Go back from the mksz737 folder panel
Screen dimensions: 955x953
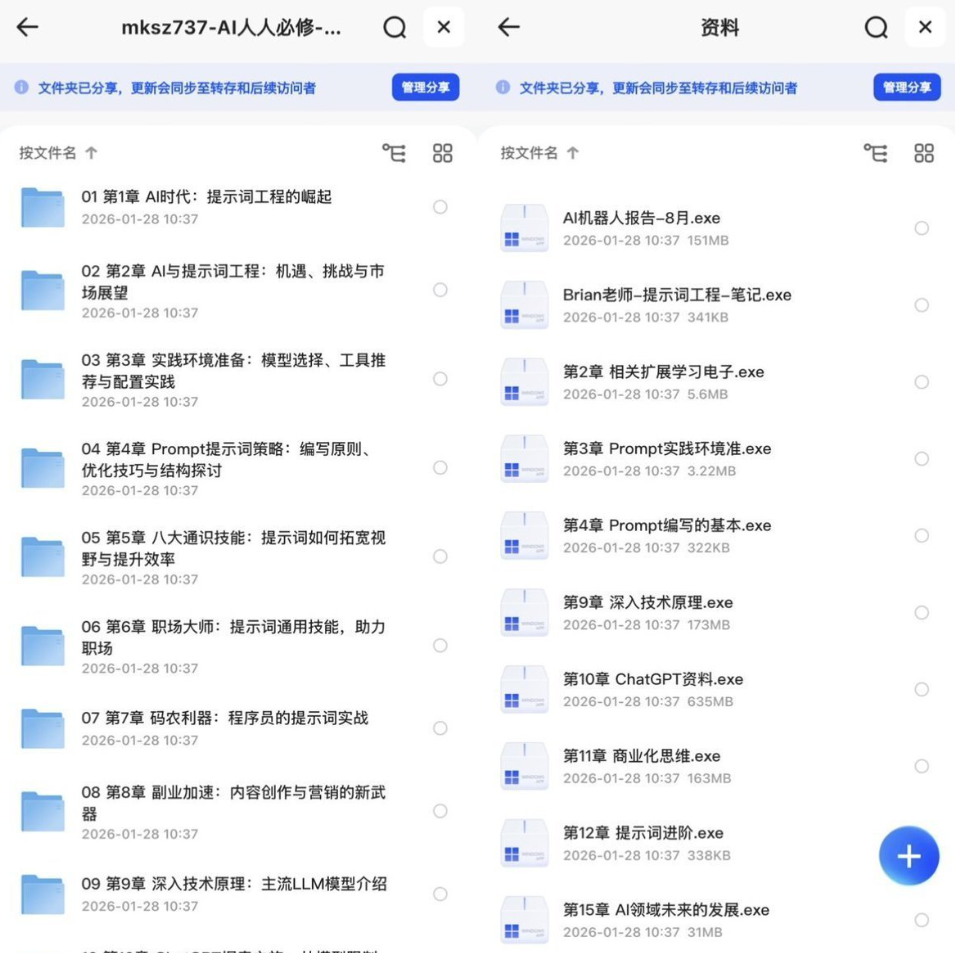(27, 27)
